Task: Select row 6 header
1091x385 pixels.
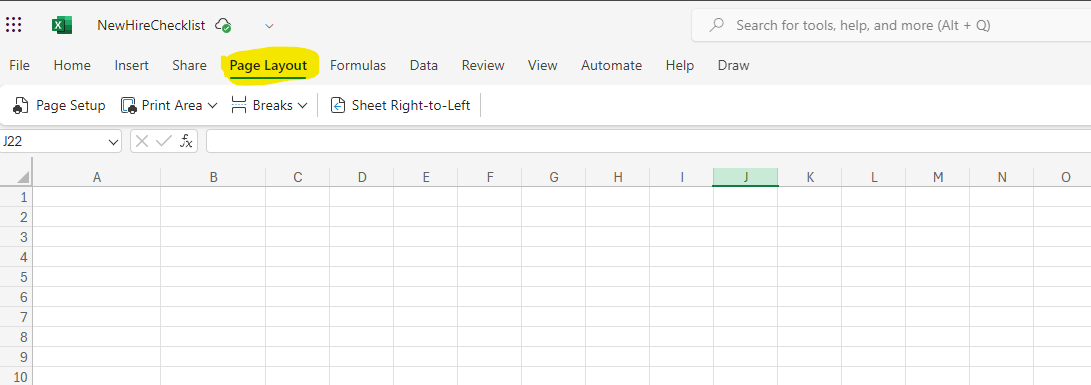Action: click(x=16, y=297)
